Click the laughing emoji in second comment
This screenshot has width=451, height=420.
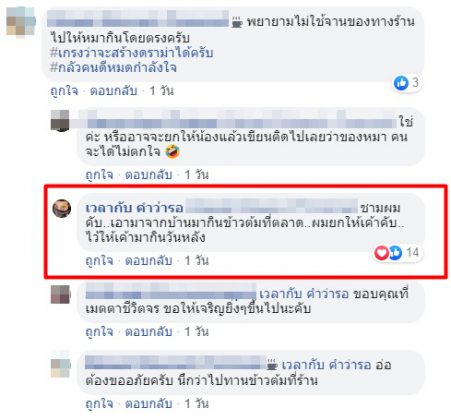173,152
